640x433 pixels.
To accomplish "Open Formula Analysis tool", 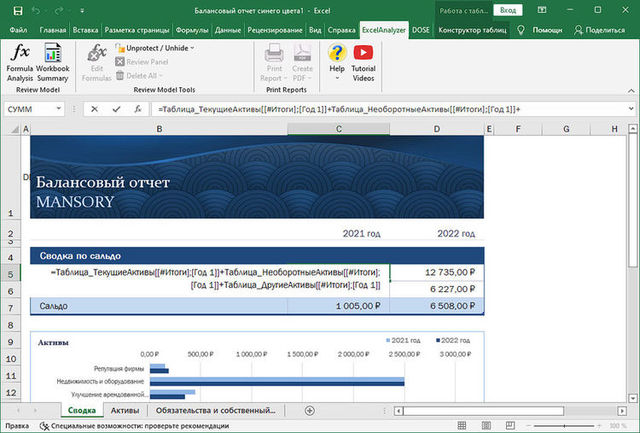I will 20,62.
